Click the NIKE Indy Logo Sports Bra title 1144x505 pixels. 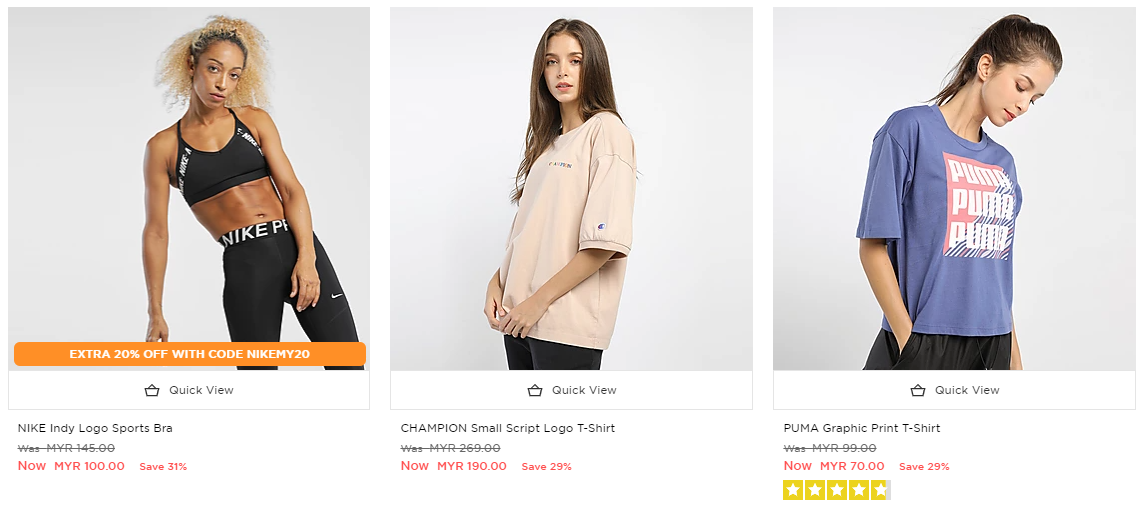[95, 428]
